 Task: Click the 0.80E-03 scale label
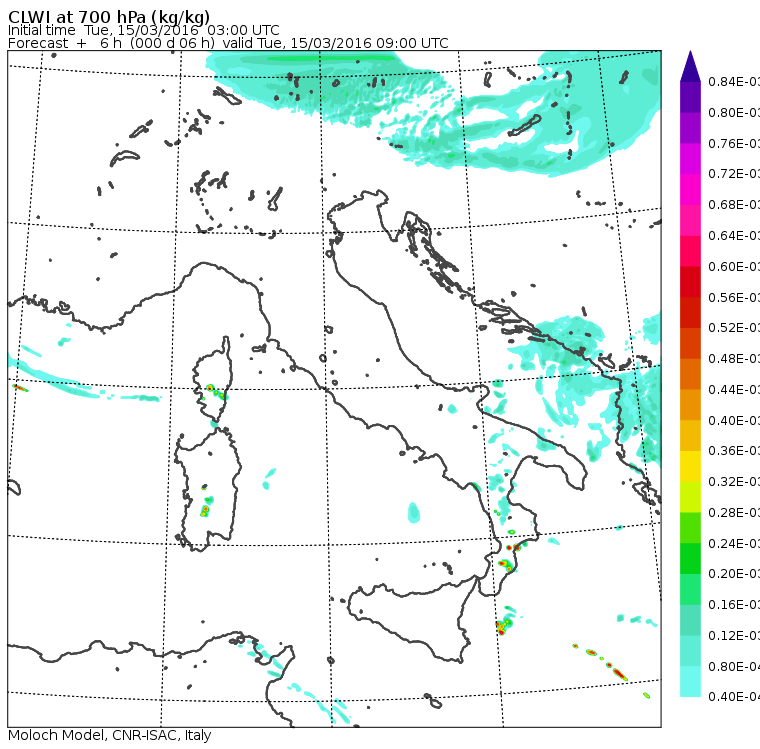734,112
